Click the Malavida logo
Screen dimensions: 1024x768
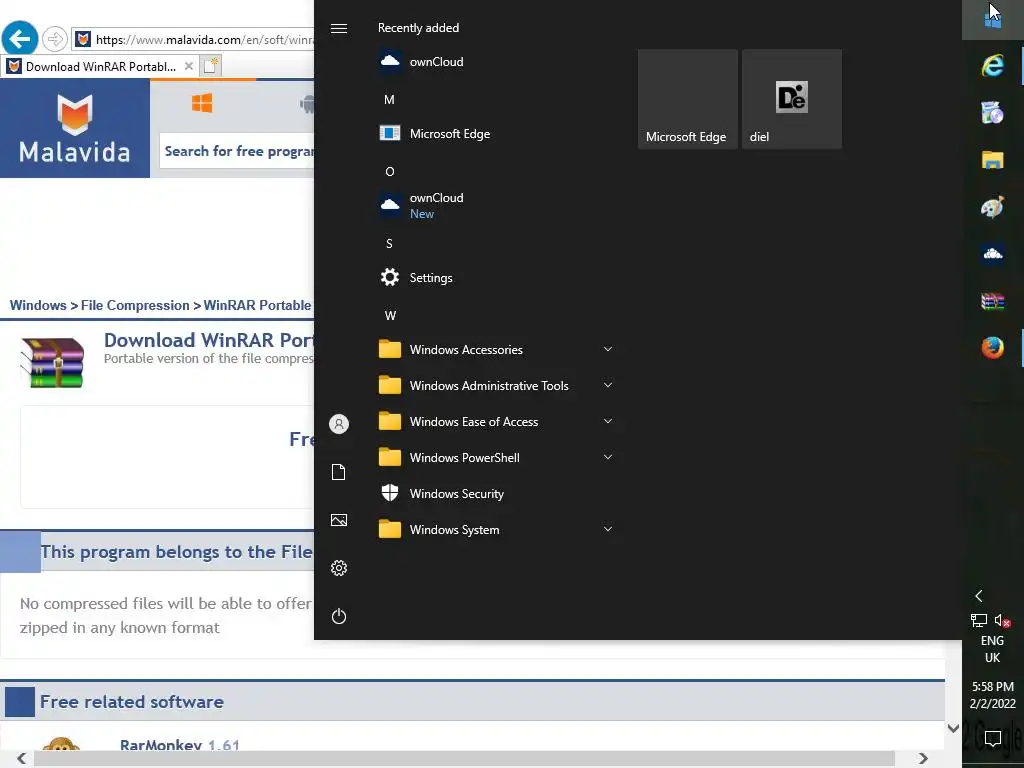click(x=74, y=129)
